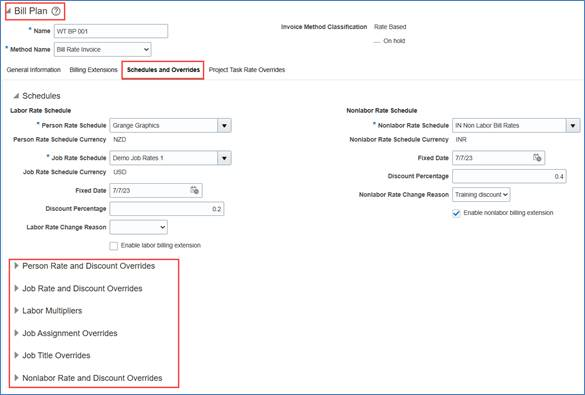The height and width of the screenshot is (395, 585).
Task: Expand Job Title Overrides section
Action: click(x=16, y=355)
